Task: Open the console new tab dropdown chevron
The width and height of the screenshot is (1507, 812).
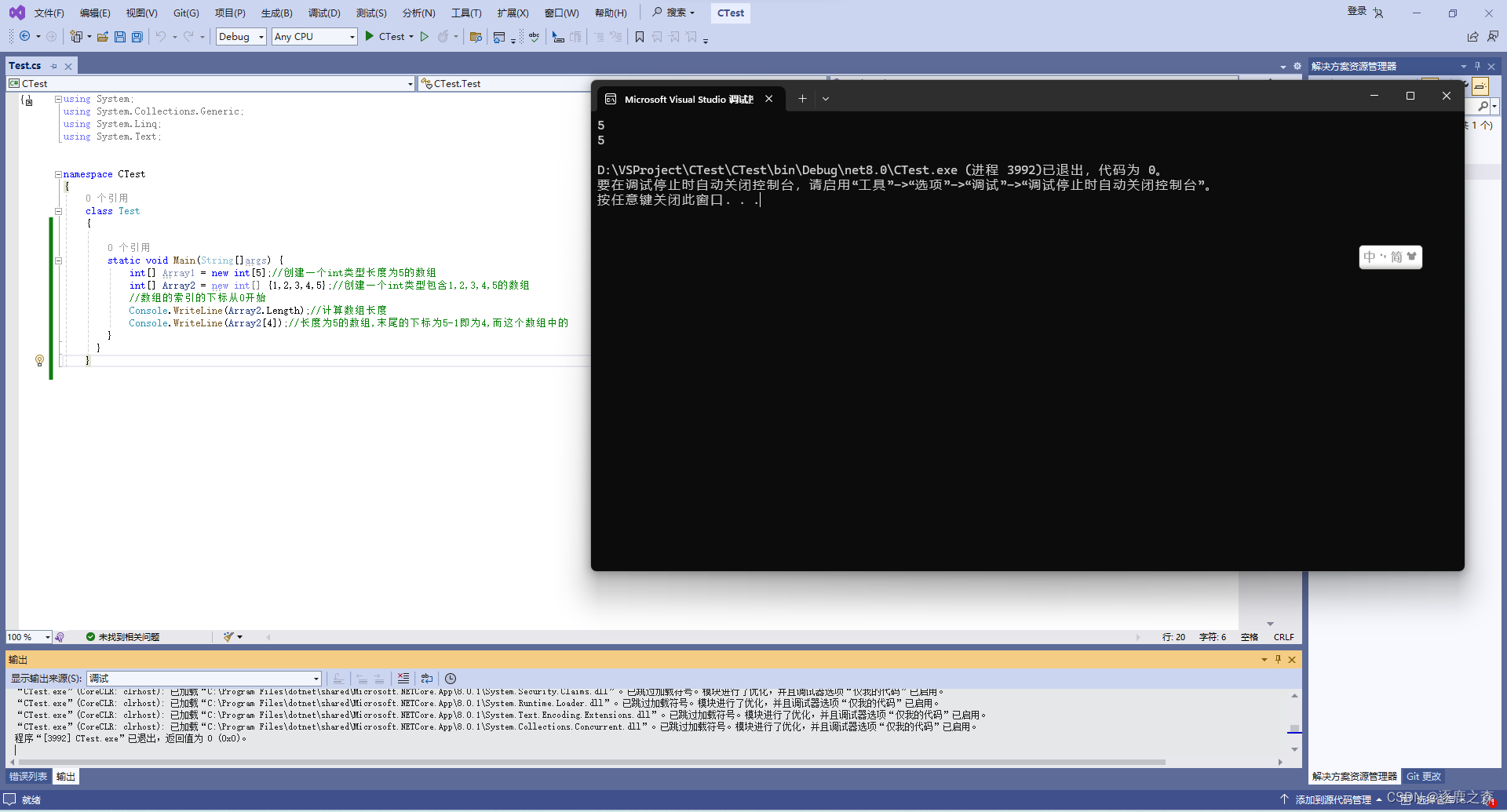Action: [826, 99]
